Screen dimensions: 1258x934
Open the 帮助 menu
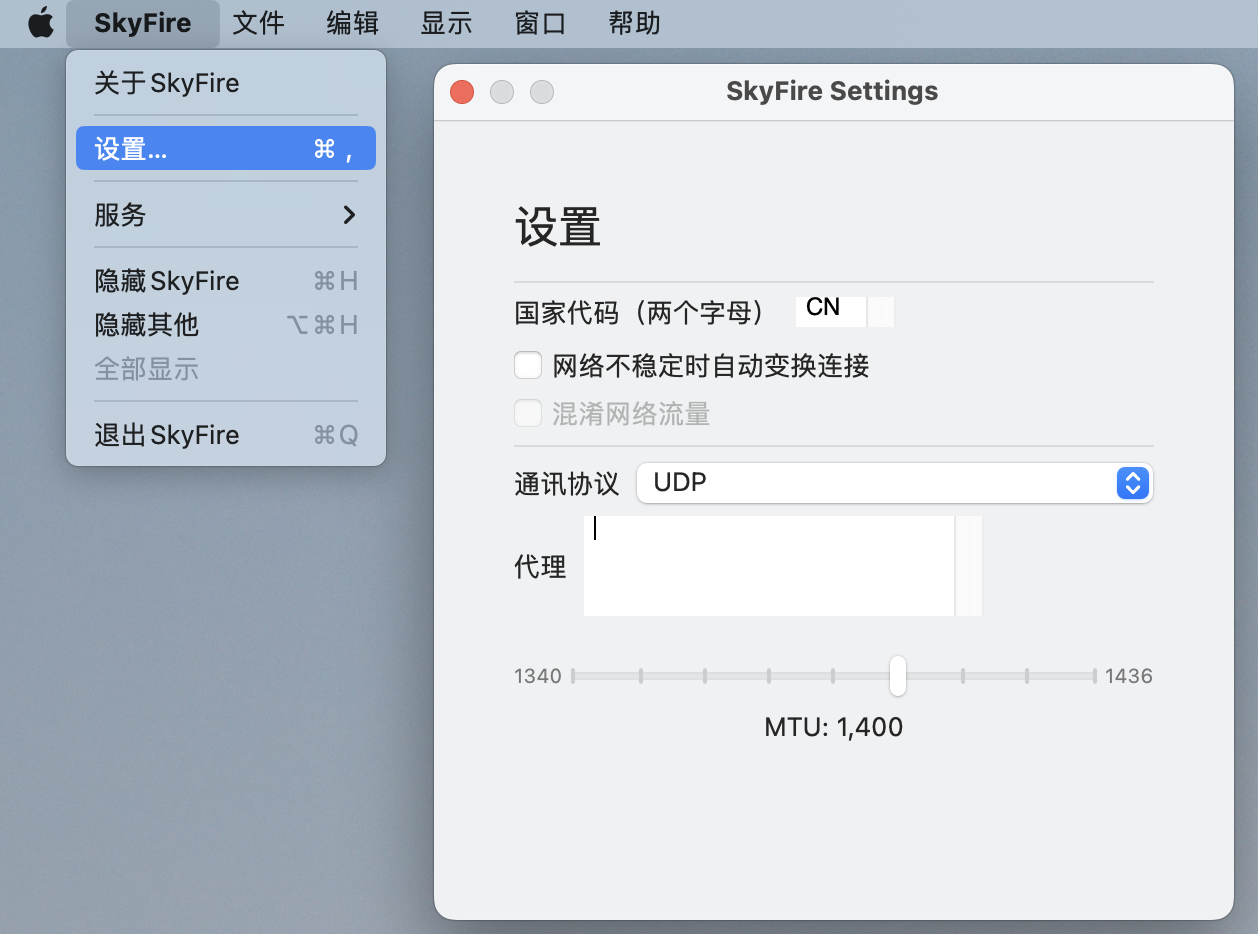(x=635, y=23)
